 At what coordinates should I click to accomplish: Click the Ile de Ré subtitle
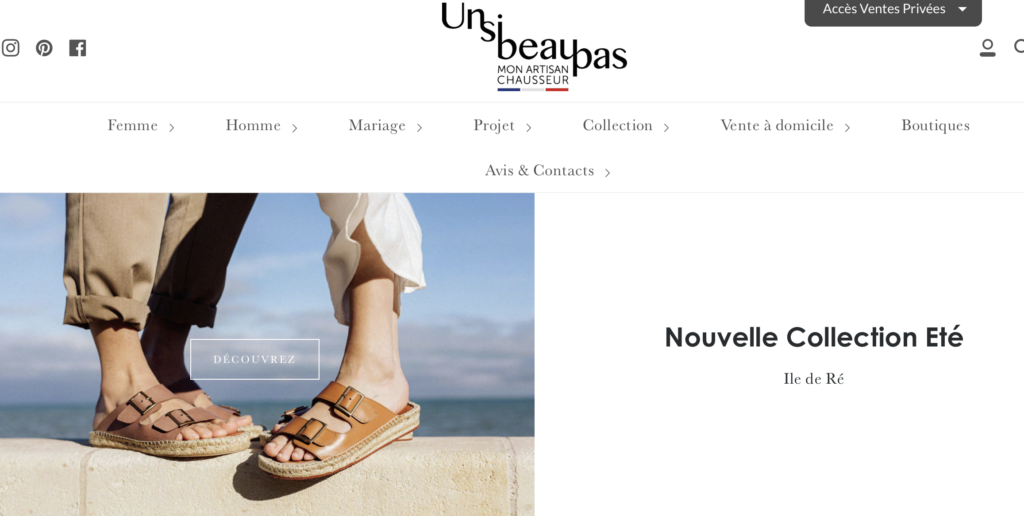pyautogui.click(x=814, y=379)
